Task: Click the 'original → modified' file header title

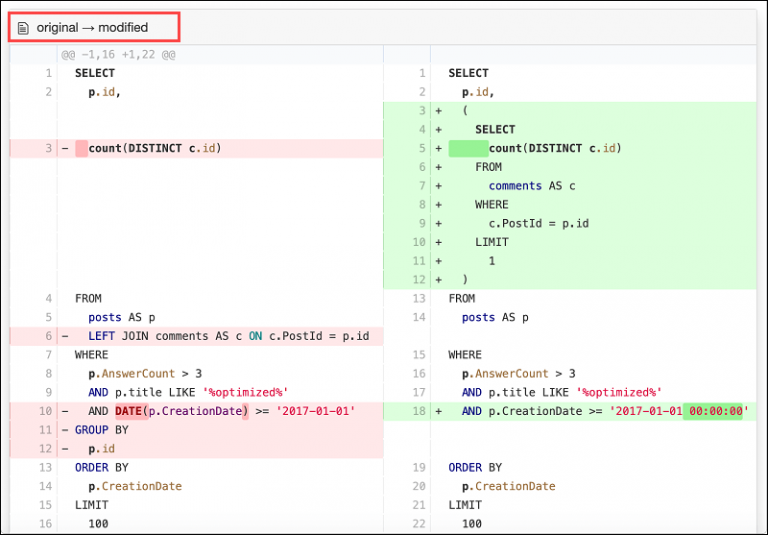Action: pyautogui.click(x=92, y=27)
